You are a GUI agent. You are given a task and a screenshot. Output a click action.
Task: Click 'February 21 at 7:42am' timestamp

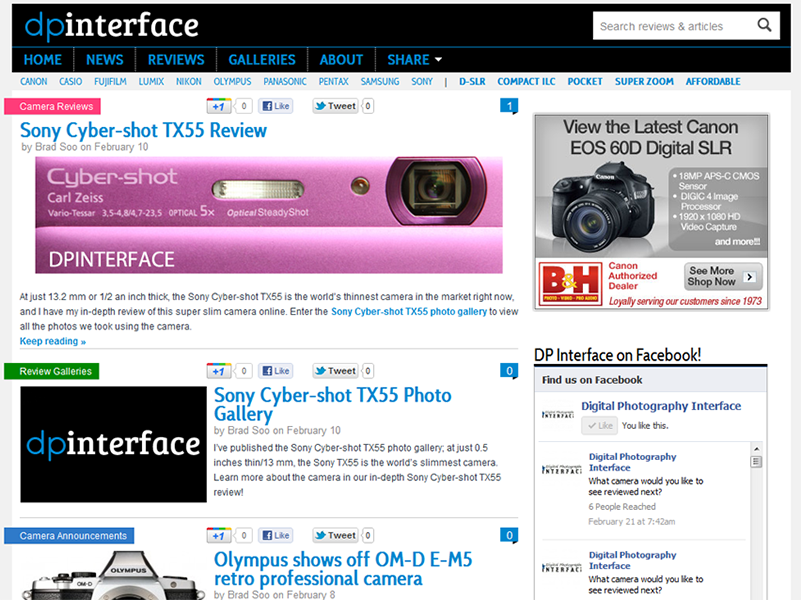[631, 521]
